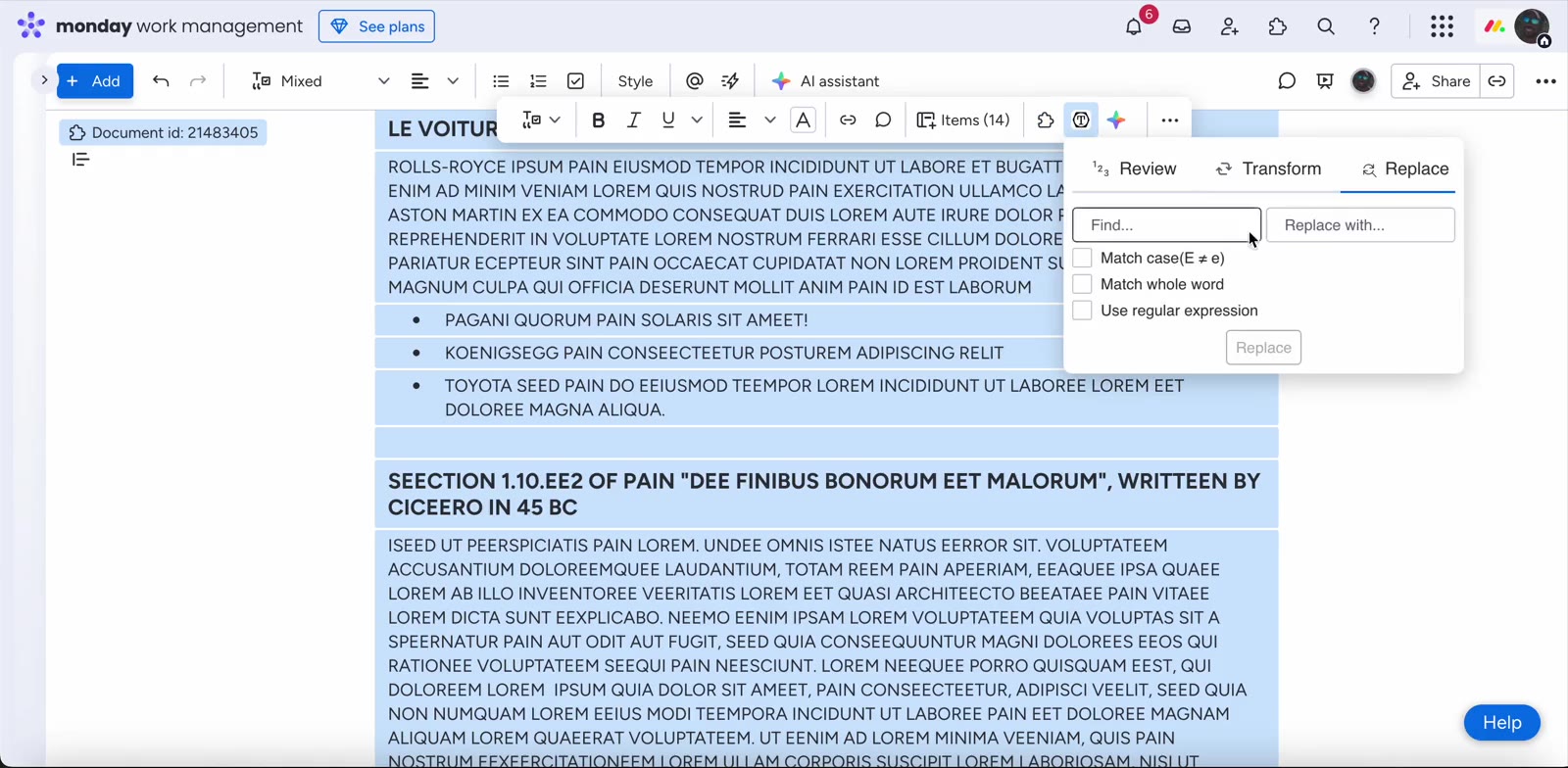This screenshot has height=768, width=1568.
Task: Click the Find input field
Action: pos(1166,225)
